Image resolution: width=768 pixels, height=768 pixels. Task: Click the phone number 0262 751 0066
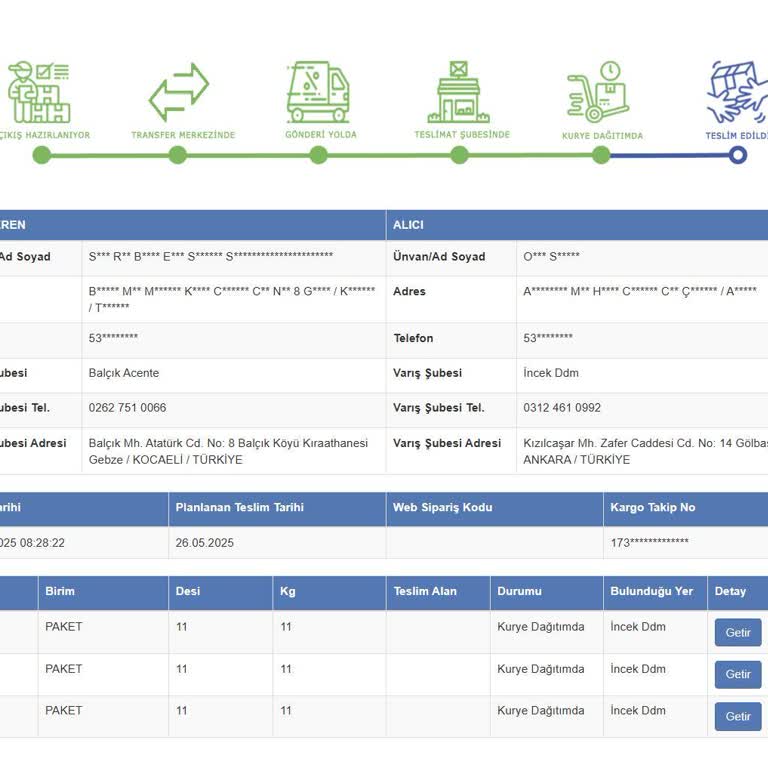127,408
